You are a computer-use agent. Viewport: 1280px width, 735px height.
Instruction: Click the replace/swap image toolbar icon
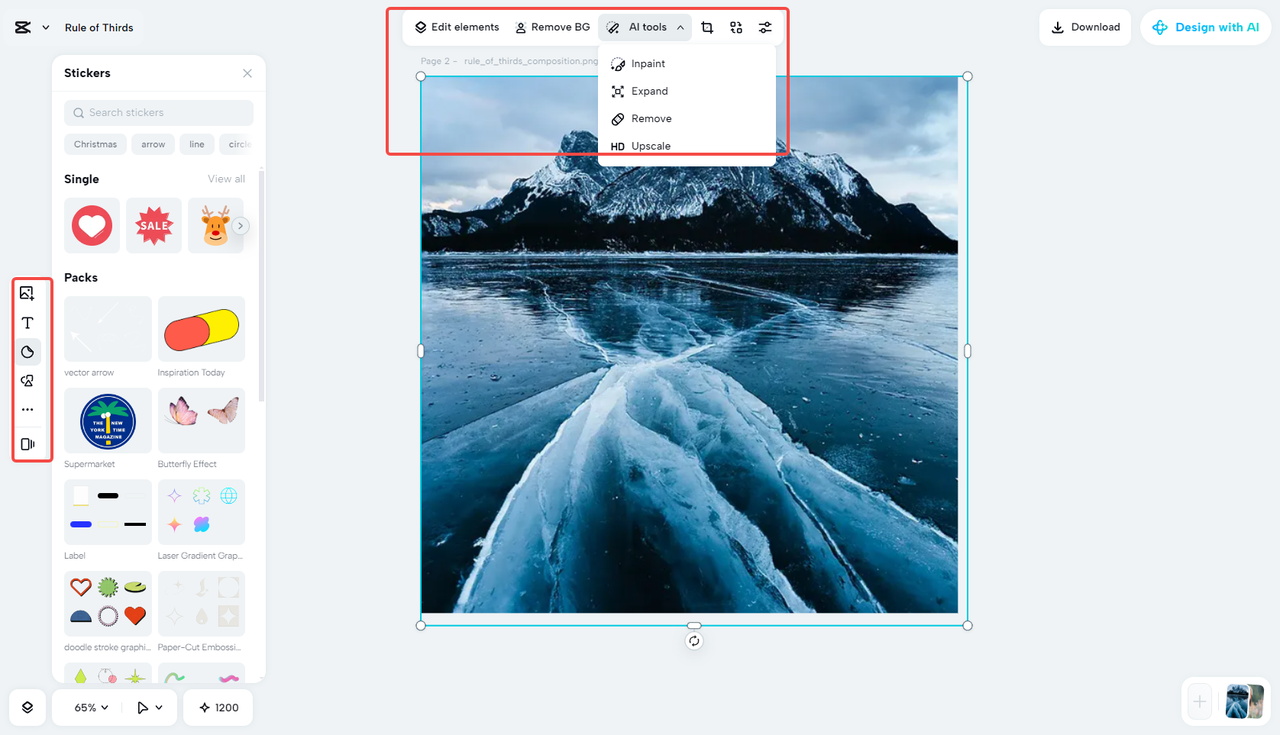point(736,27)
